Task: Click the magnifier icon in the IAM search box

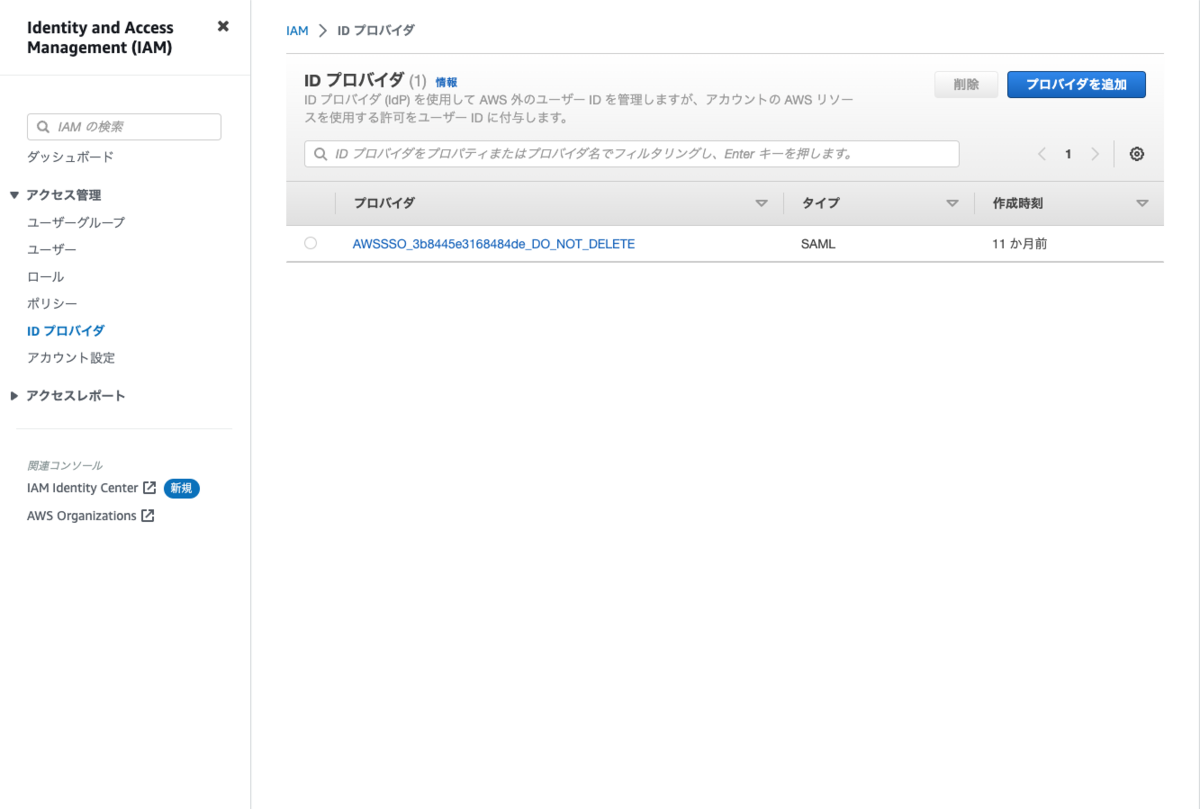Action: [42, 126]
